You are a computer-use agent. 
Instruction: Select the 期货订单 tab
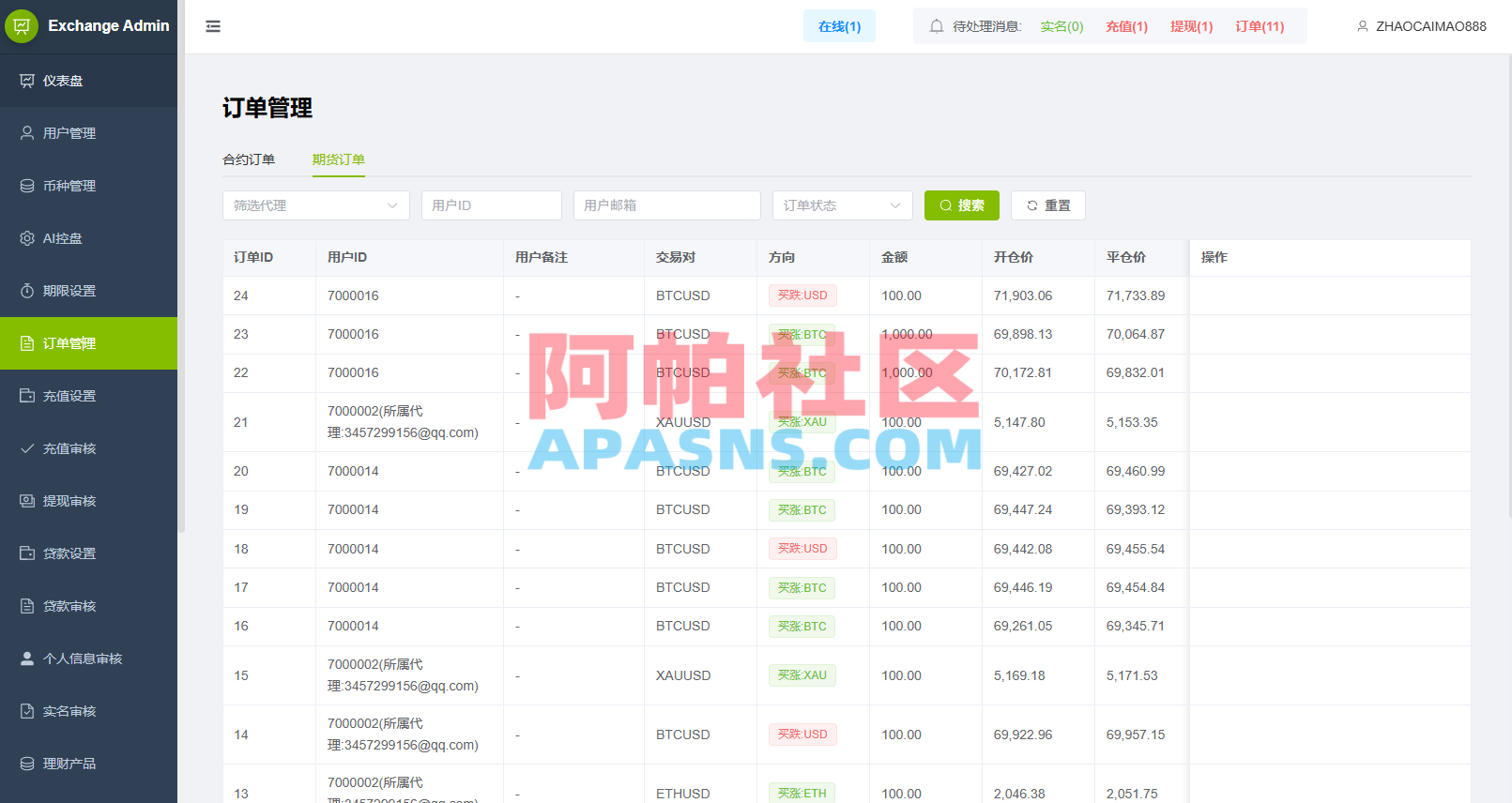[x=339, y=159]
